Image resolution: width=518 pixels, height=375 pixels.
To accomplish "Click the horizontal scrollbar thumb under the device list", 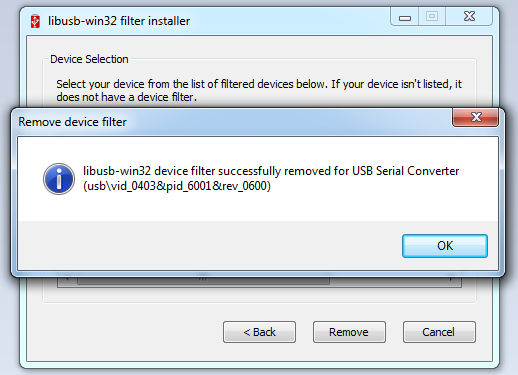I will pyautogui.click(x=203, y=281).
